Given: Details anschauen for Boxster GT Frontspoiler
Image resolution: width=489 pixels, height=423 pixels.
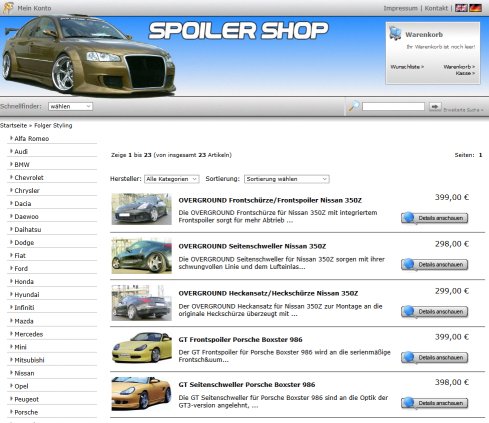Looking at the screenshot, I should [435, 358].
